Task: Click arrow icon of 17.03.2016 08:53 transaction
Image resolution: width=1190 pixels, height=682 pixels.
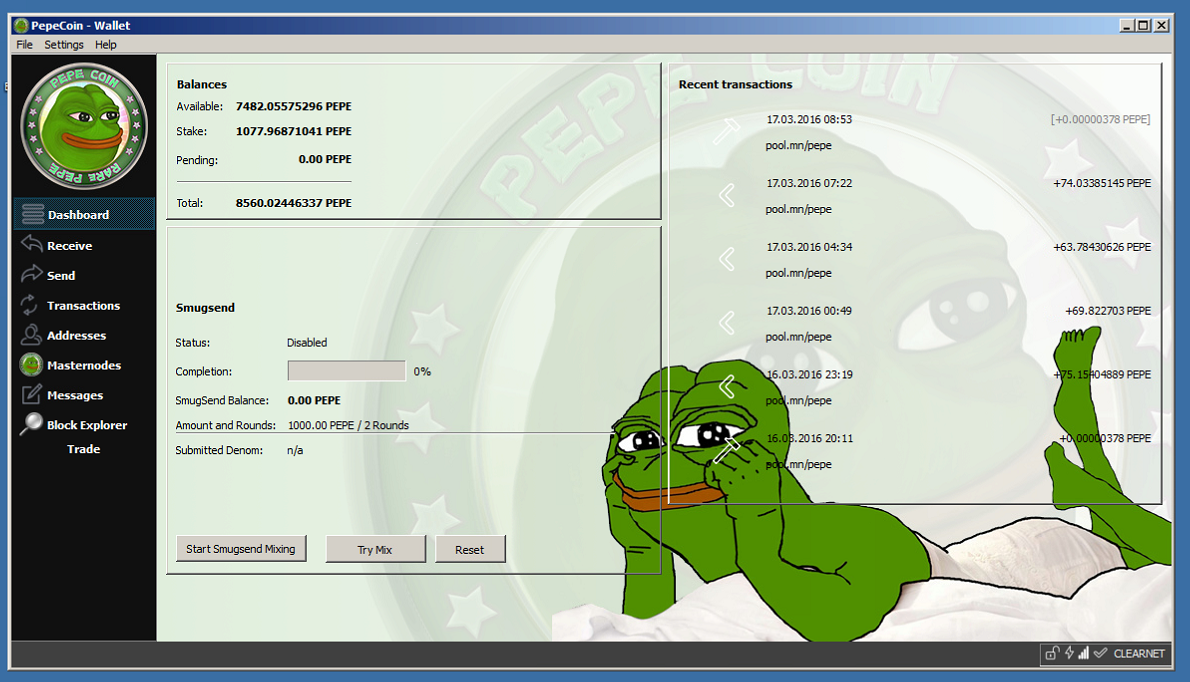Action: [726, 131]
